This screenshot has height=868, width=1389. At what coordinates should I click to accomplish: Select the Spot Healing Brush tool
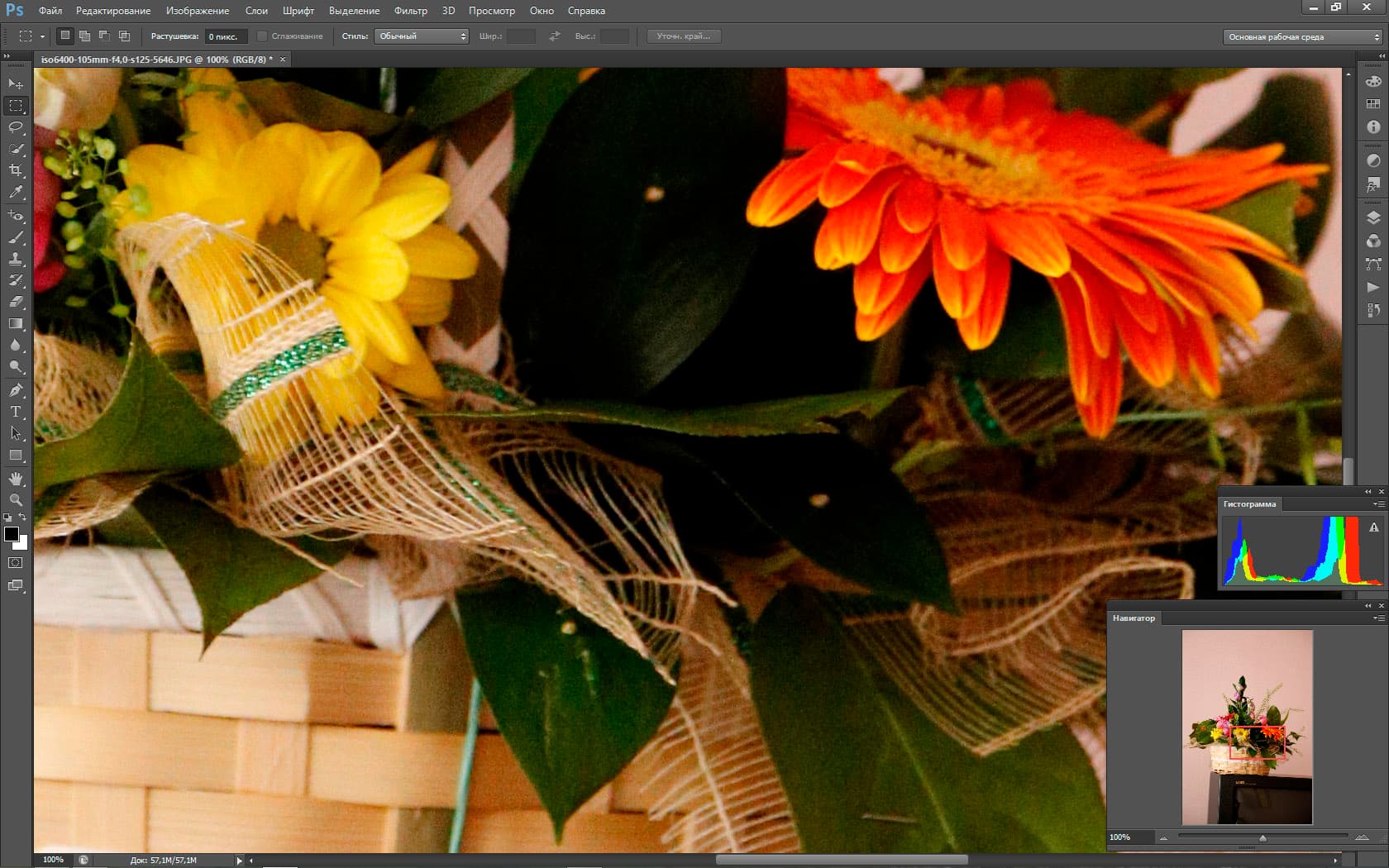[x=16, y=215]
